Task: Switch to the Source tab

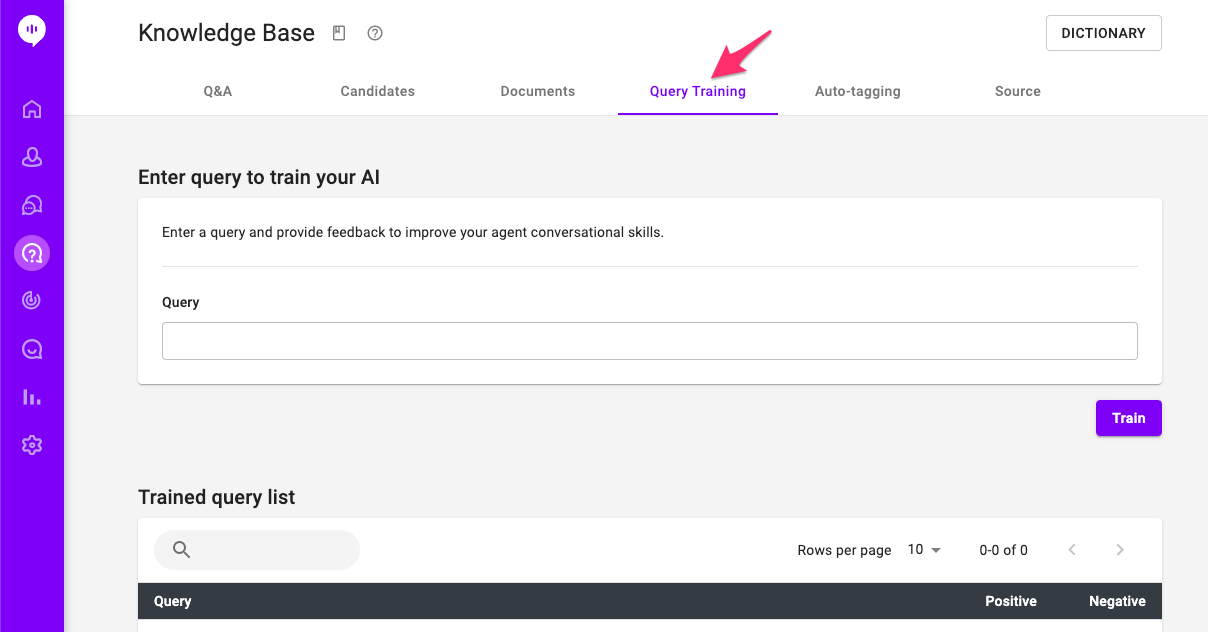Action: [1018, 91]
